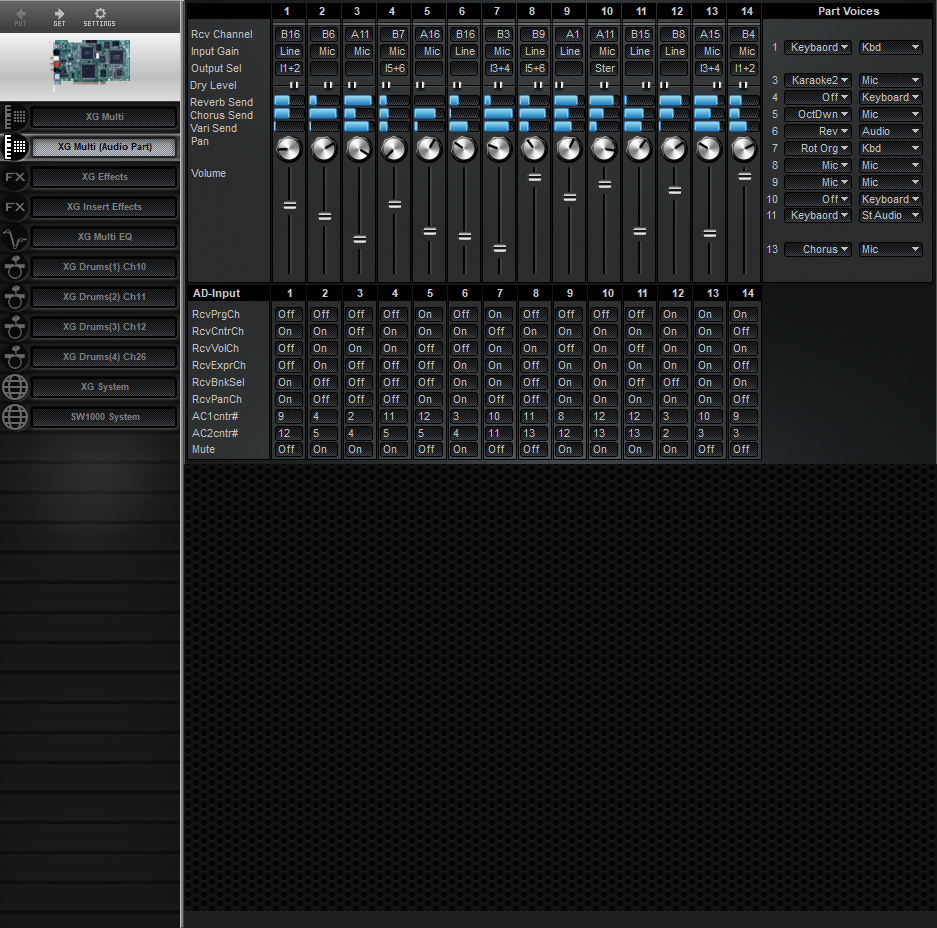This screenshot has height=928, width=937.
Task: Click the drum icon beside XG Drums(2) Ch11
Action: [x=15, y=297]
